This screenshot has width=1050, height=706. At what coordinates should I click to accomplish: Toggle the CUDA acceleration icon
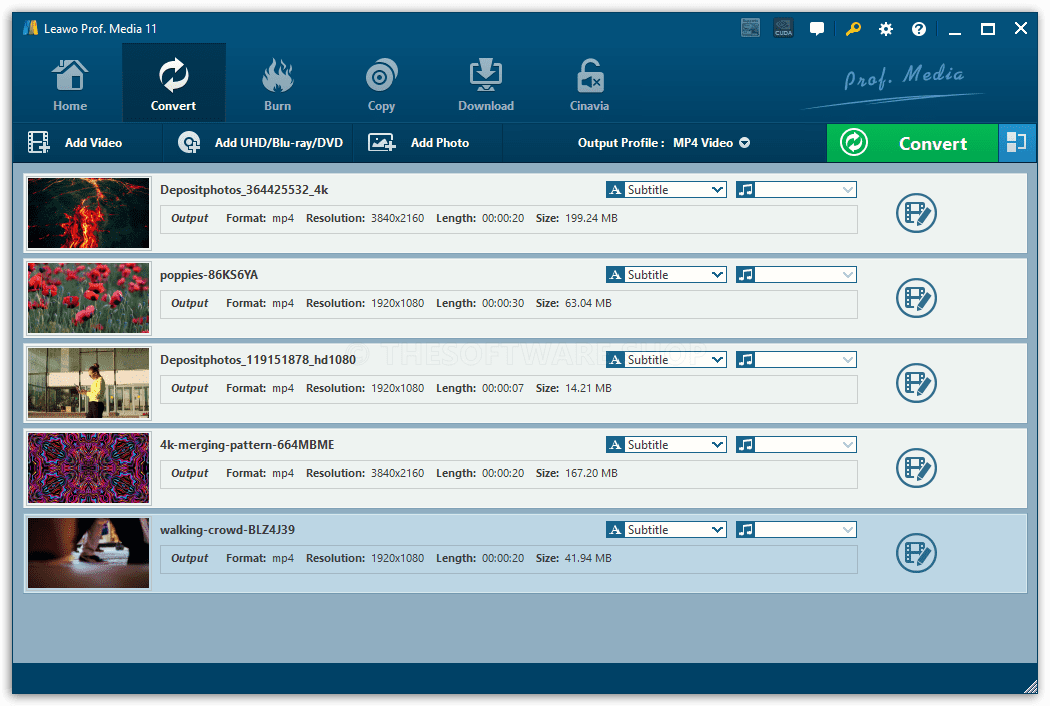click(x=783, y=29)
